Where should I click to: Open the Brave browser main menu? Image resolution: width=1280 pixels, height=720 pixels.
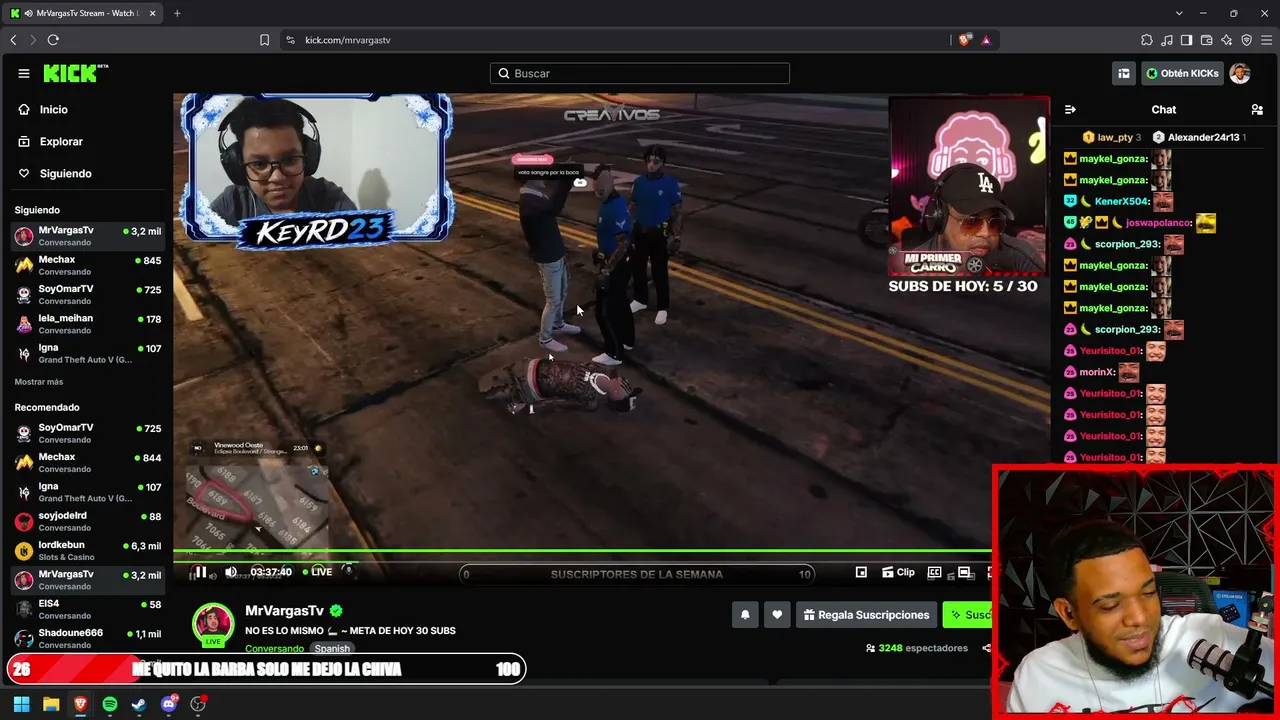coord(1266,40)
